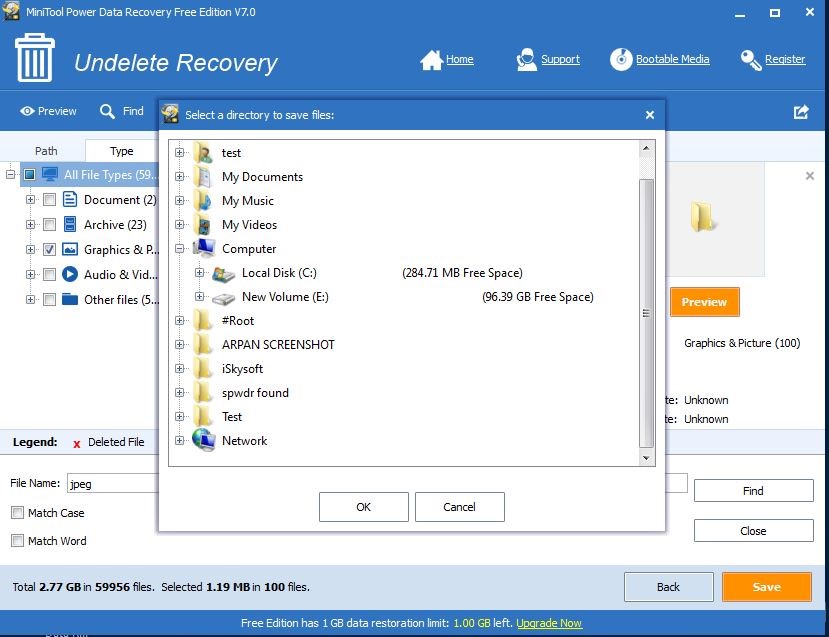
Task: Click the Network globe icon
Action: point(204,440)
